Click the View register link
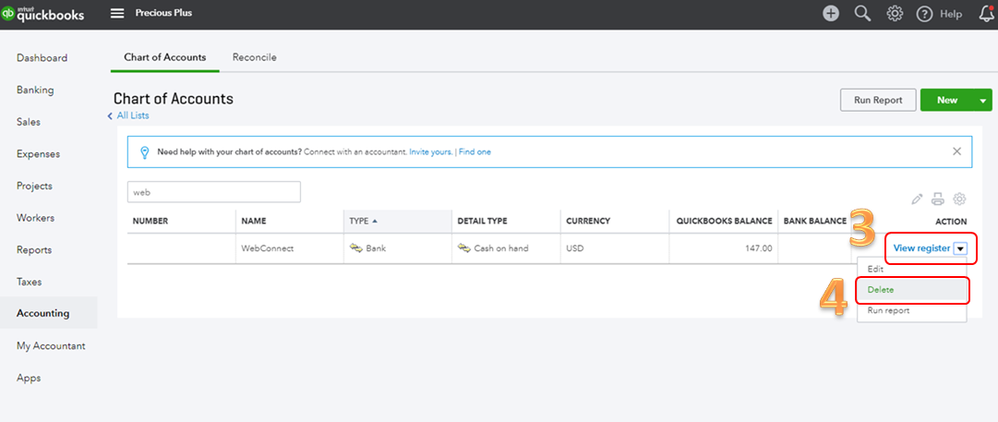 (x=922, y=248)
